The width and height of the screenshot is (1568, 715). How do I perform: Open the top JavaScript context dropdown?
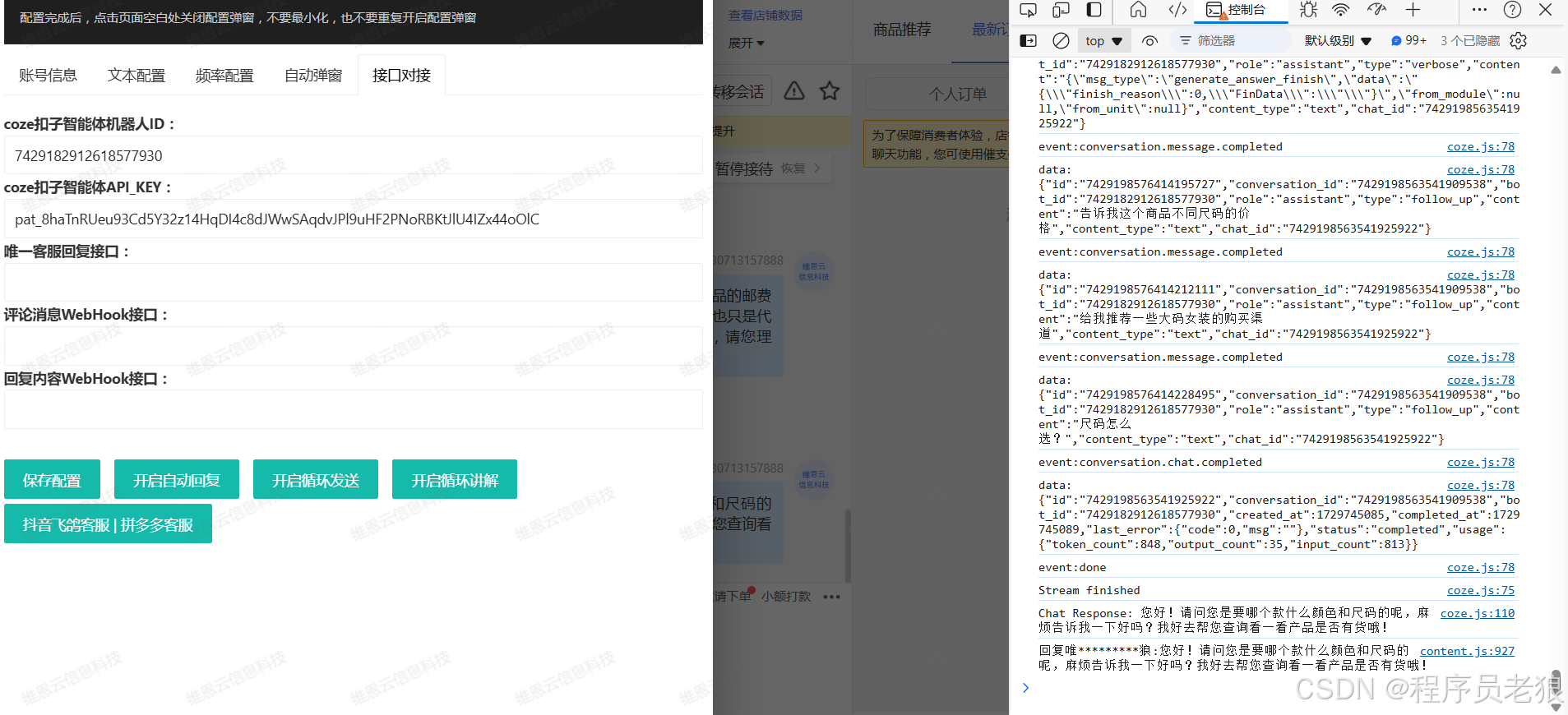tap(1103, 40)
